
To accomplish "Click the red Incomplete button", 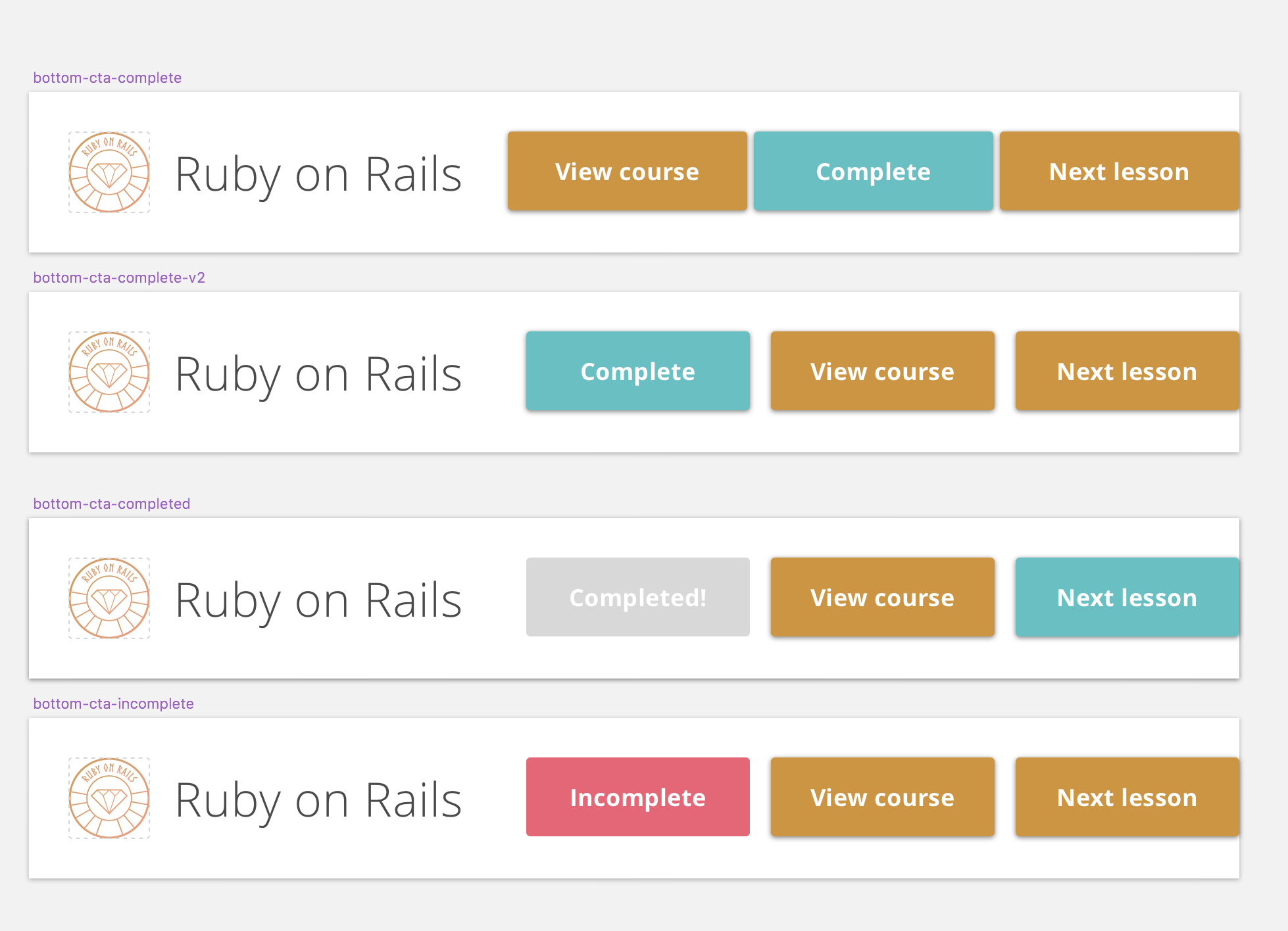I will point(637,797).
